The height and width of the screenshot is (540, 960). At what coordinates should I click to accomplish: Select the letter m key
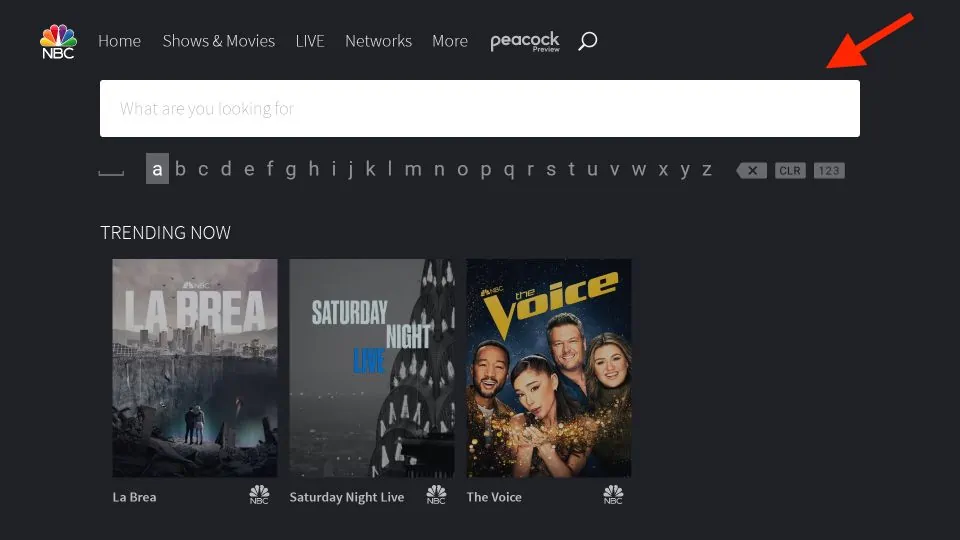click(413, 170)
